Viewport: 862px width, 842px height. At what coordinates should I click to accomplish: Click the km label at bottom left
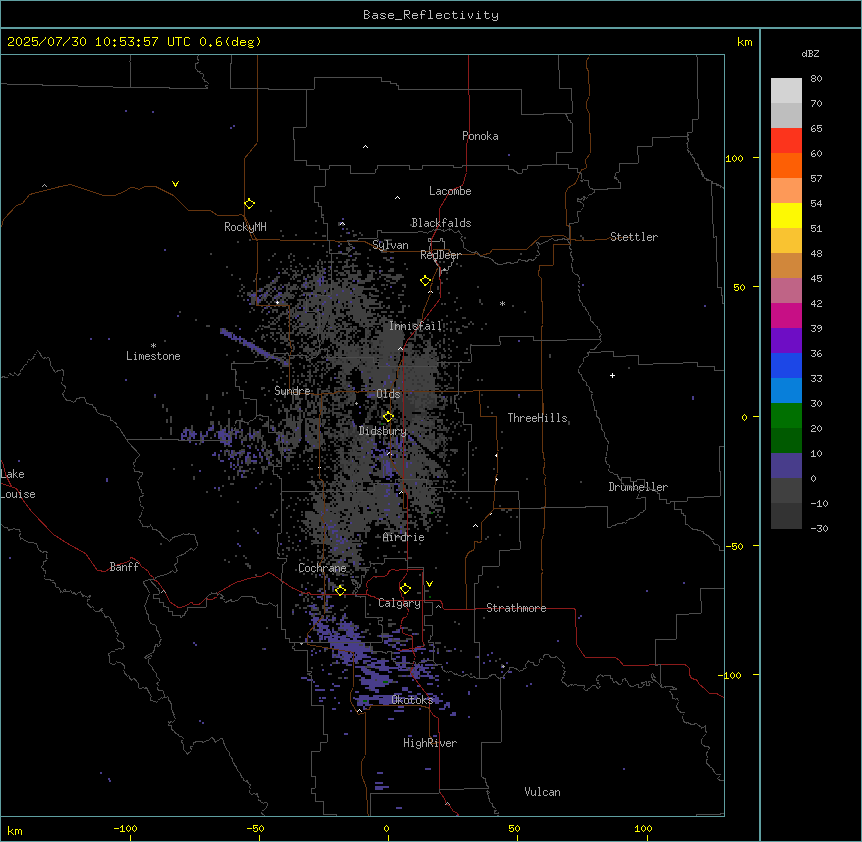pyautogui.click(x=15, y=830)
